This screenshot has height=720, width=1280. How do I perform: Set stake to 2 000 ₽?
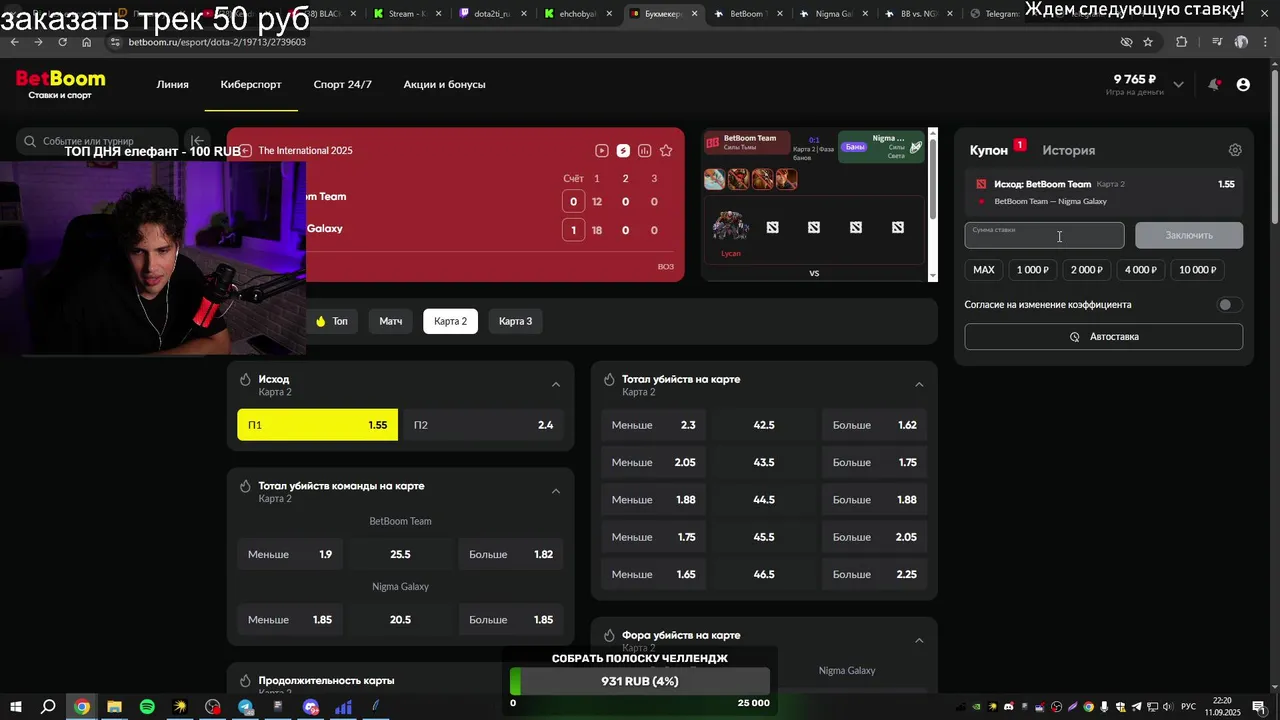1086,270
